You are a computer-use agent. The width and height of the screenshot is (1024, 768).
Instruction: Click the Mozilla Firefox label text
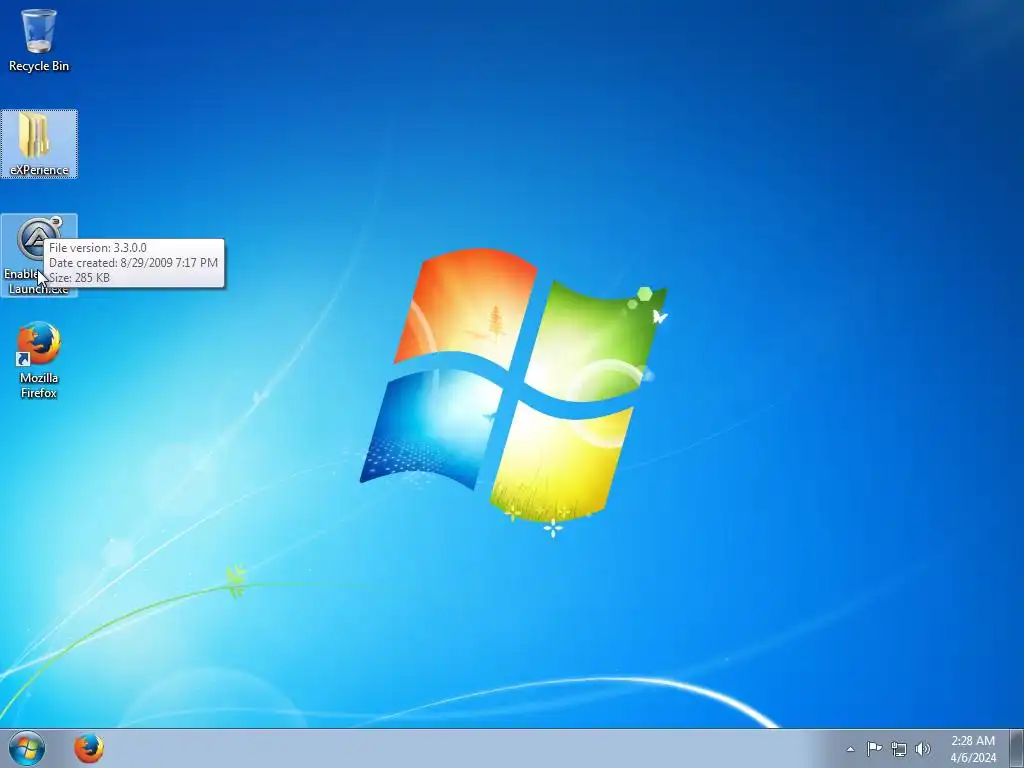click(39, 385)
